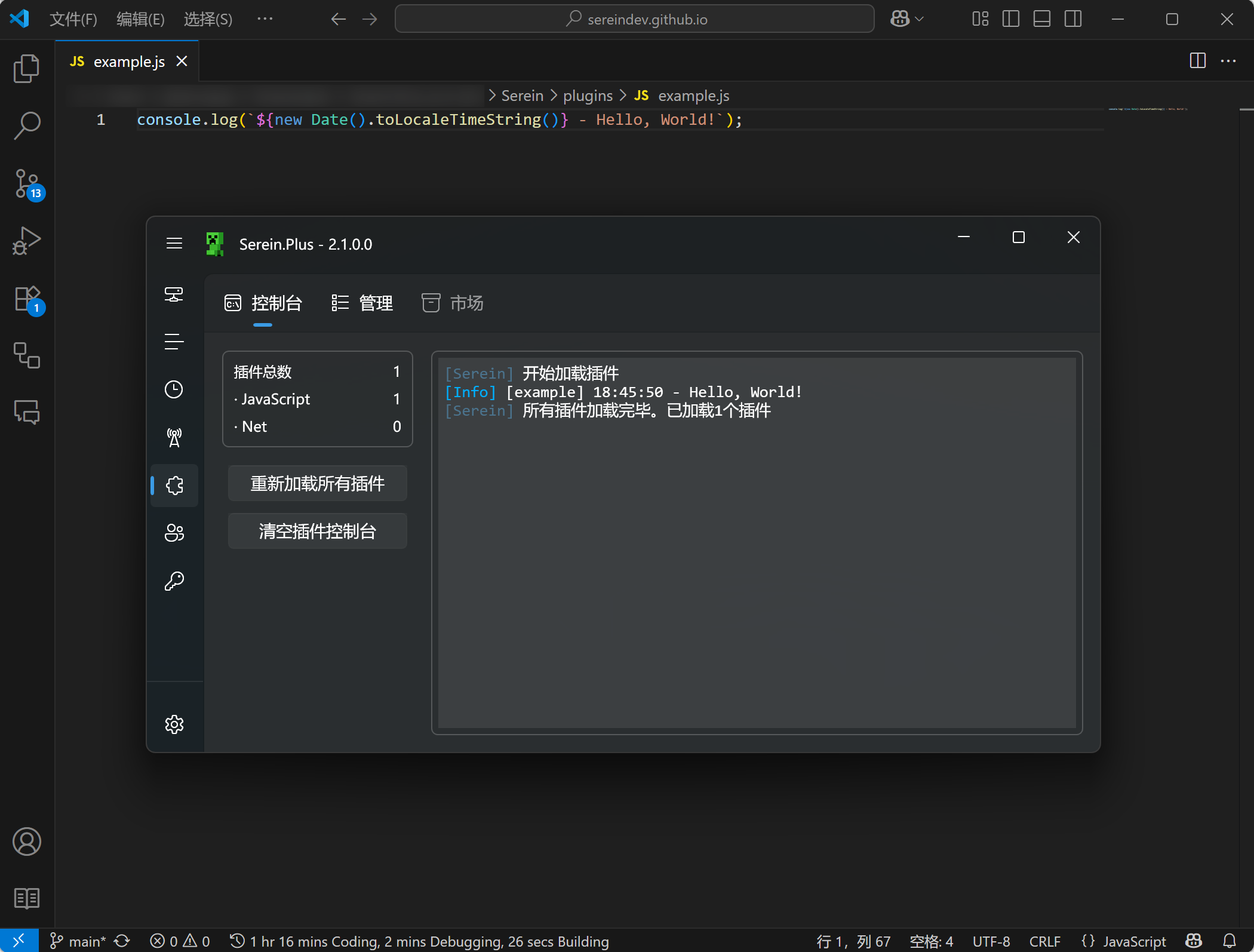The image size is (1254, 952).
Task: Click 重新加载所有插件 button
Action: pos(318,483)
